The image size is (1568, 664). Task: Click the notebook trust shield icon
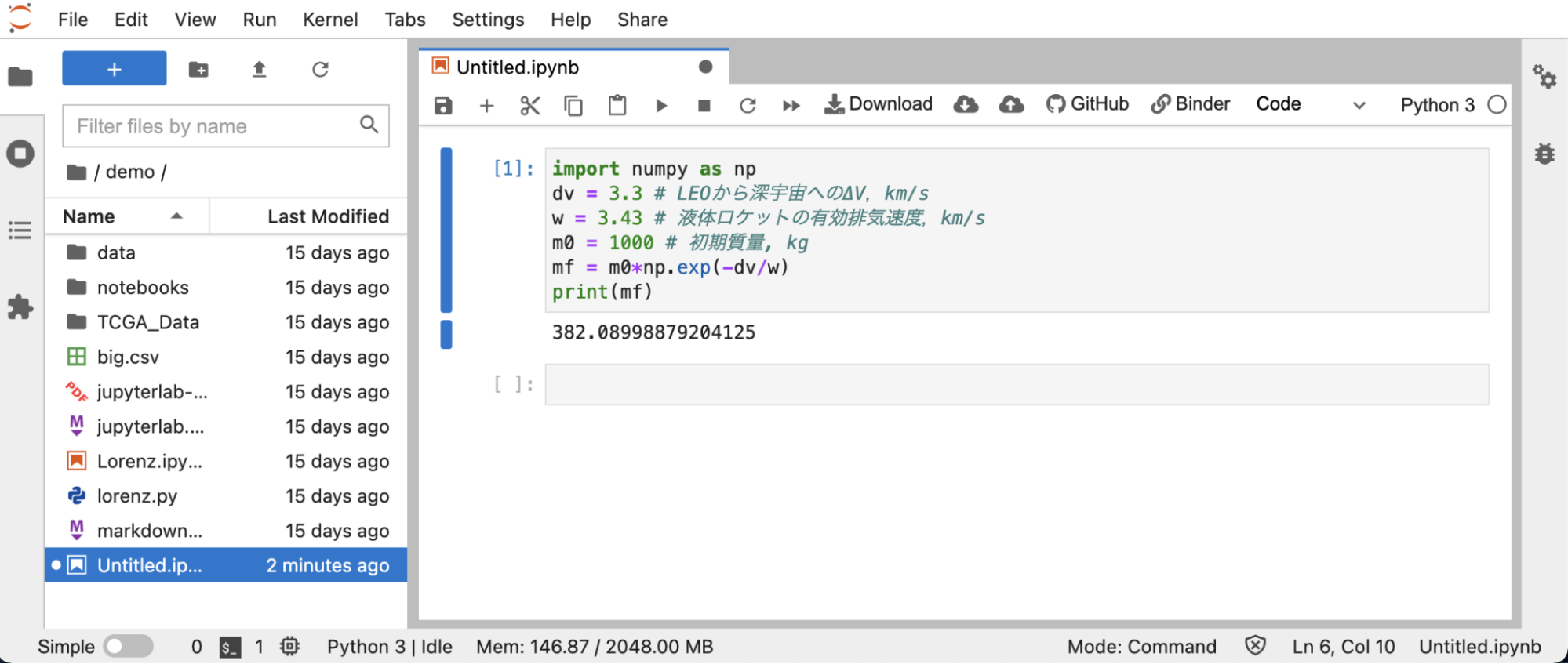click(1255, 646)
